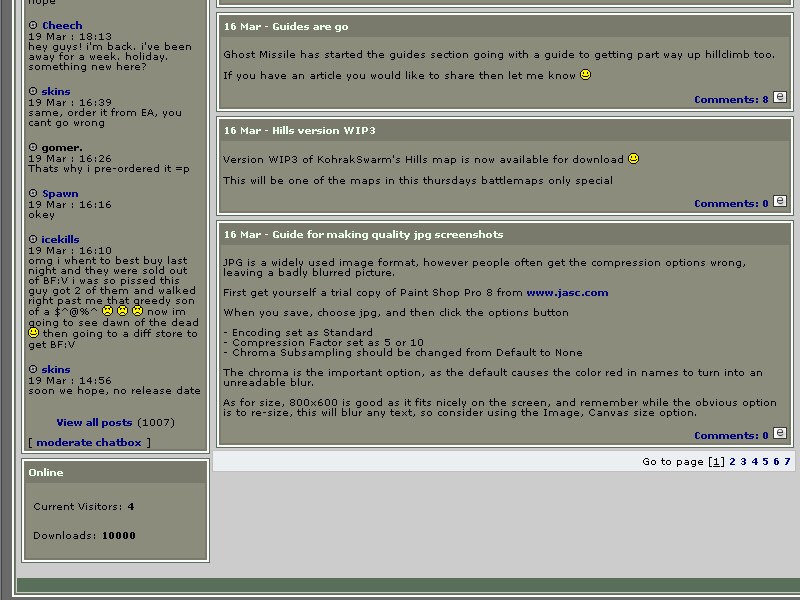Click yellow smiley before 'then going to a diff store'

point(34,333)
